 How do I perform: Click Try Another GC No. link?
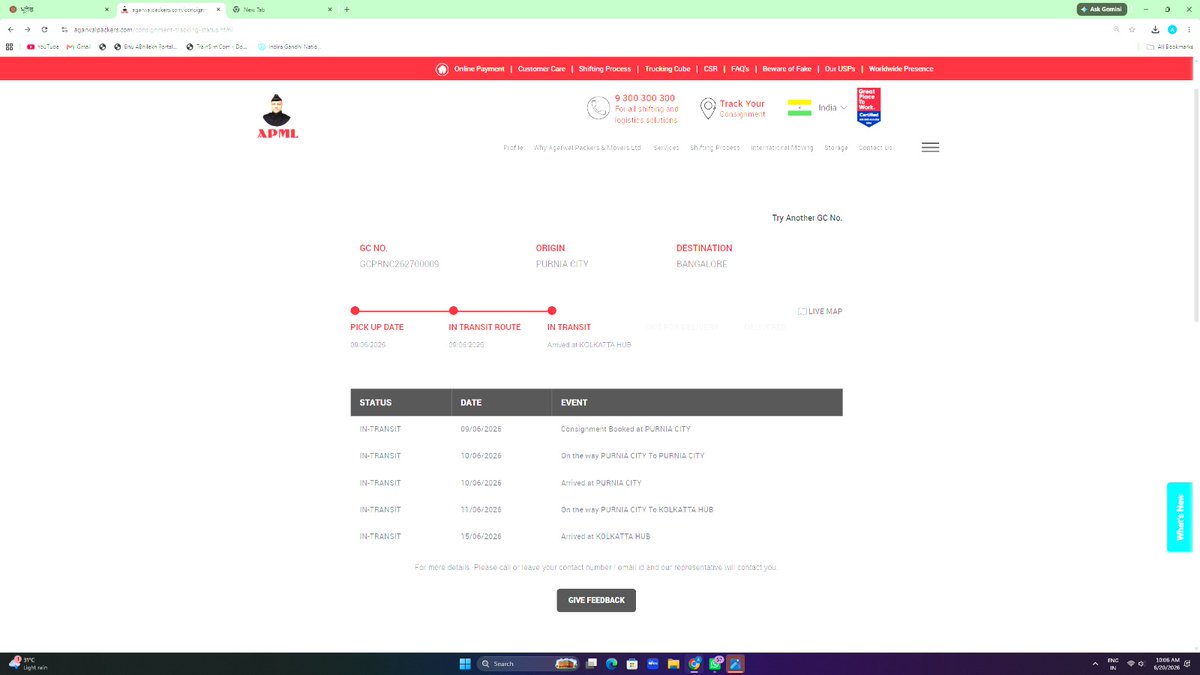807,218
